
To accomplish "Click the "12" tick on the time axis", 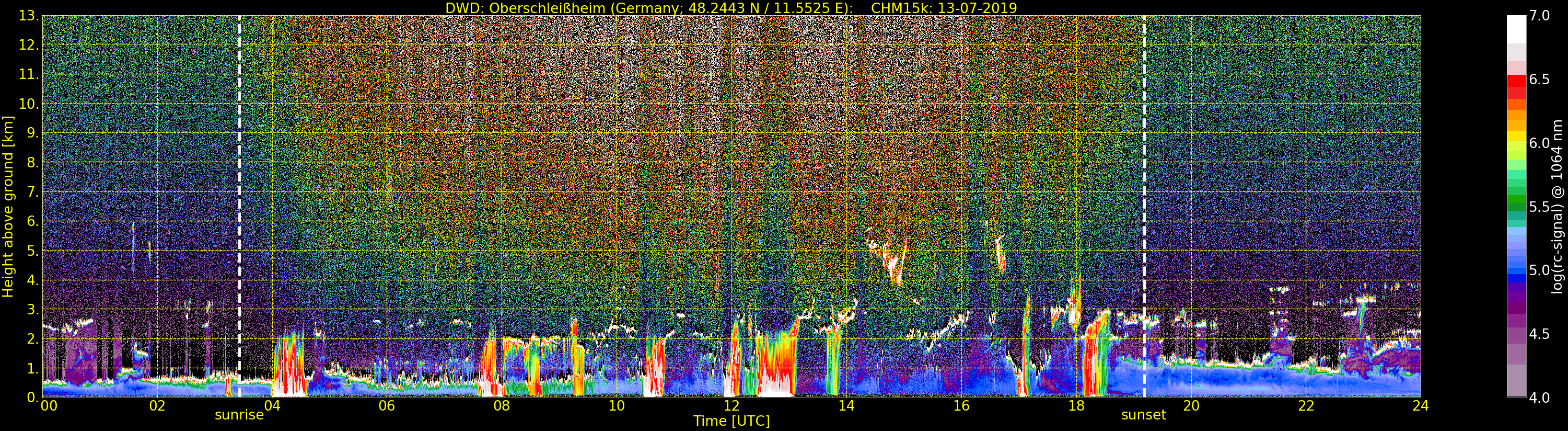I will coord(731,406).
